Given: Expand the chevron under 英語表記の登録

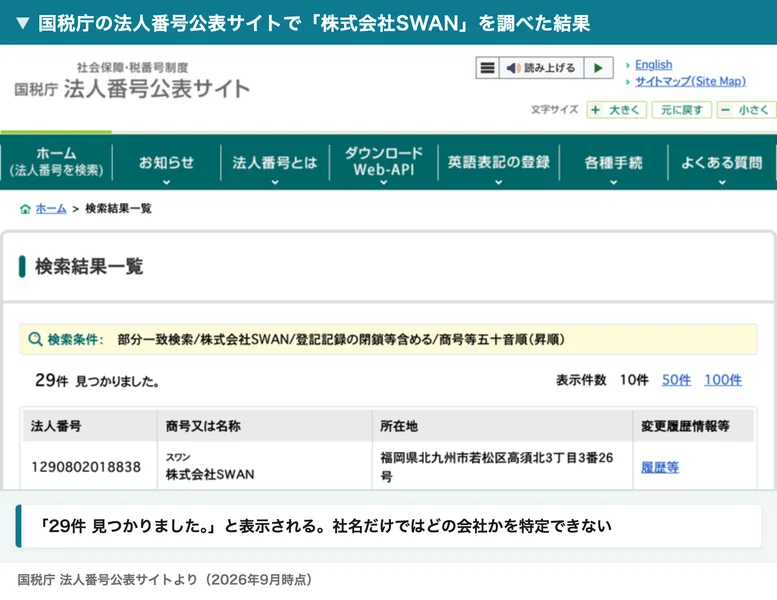Looking at the screenshot, I should pyautogui.click(x=499, y=182).
